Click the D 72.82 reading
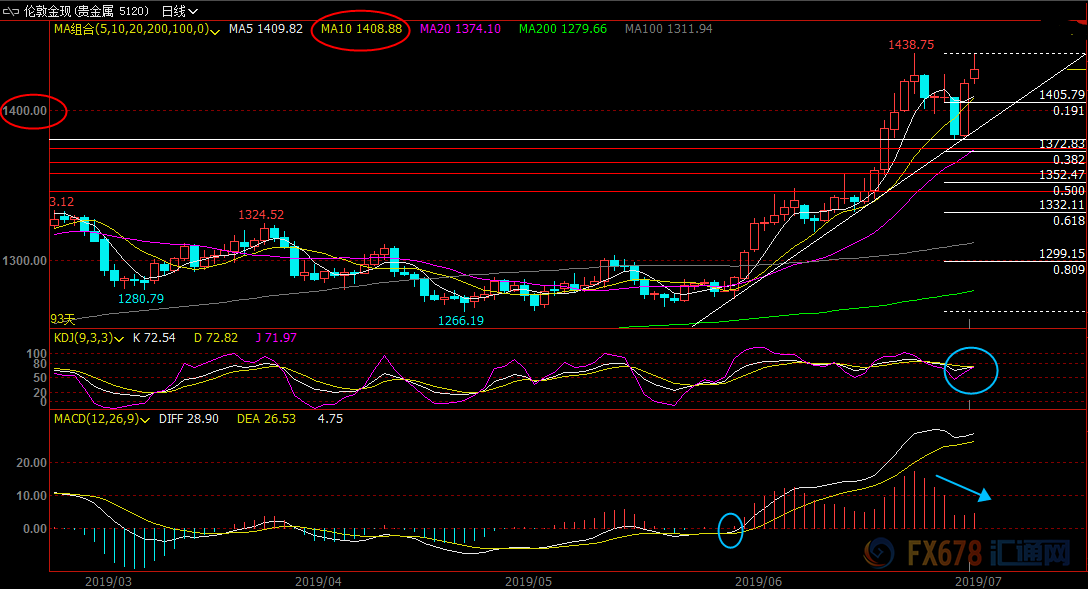This screenshot has height=589, width=1088. point(216,338)
